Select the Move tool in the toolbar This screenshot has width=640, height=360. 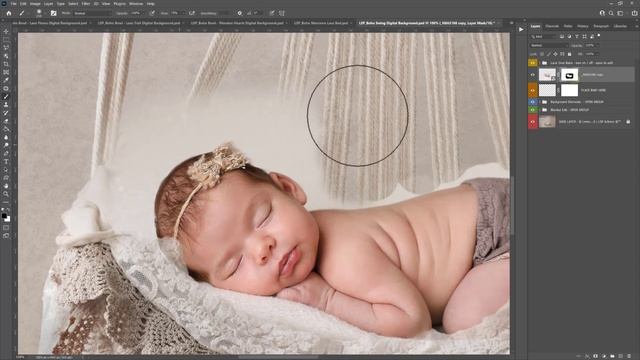point(6,31)
